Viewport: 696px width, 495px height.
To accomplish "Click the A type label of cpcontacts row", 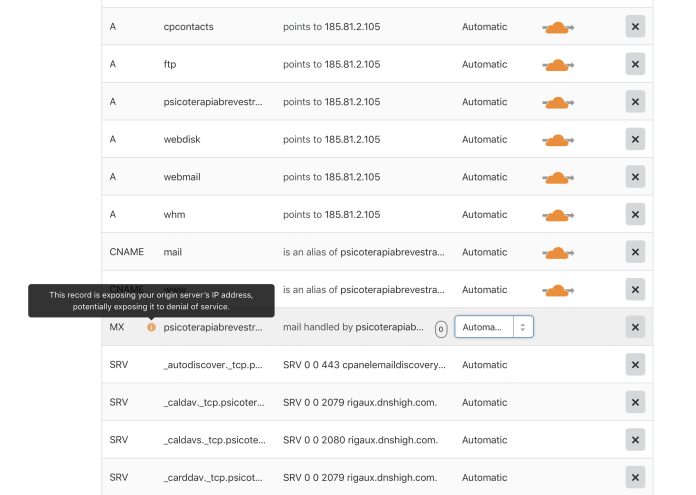I will (x=113, y=27).
